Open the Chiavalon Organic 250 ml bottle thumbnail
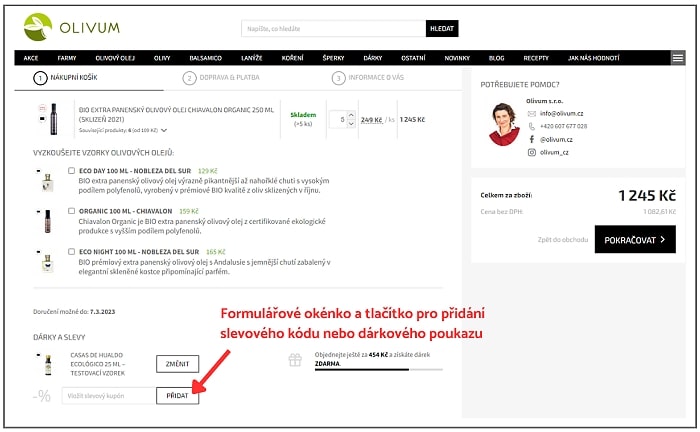The width and height of the screenshot is (700, 432). [x=54, y=119]
